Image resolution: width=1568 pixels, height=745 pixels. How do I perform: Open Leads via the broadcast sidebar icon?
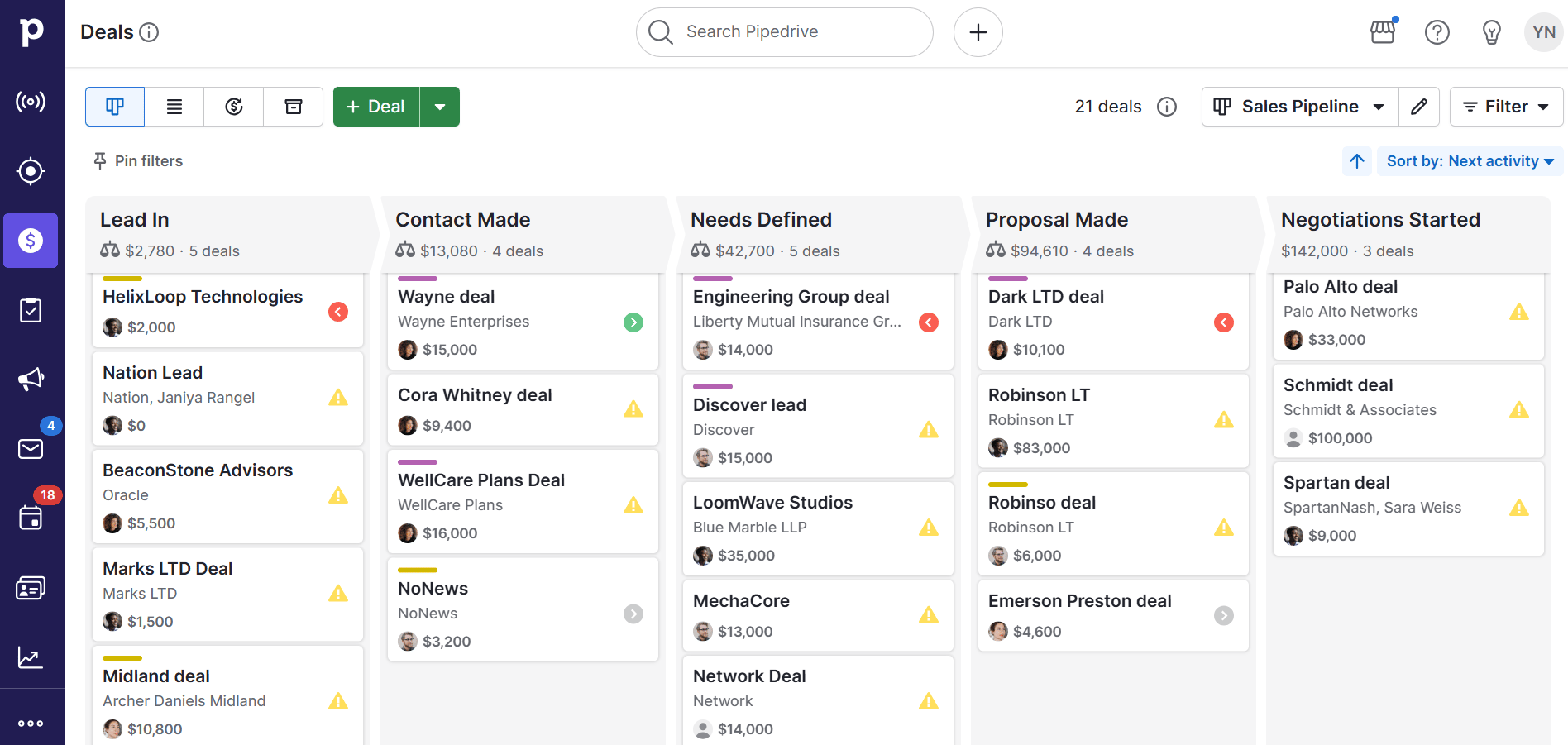point(31,102)
